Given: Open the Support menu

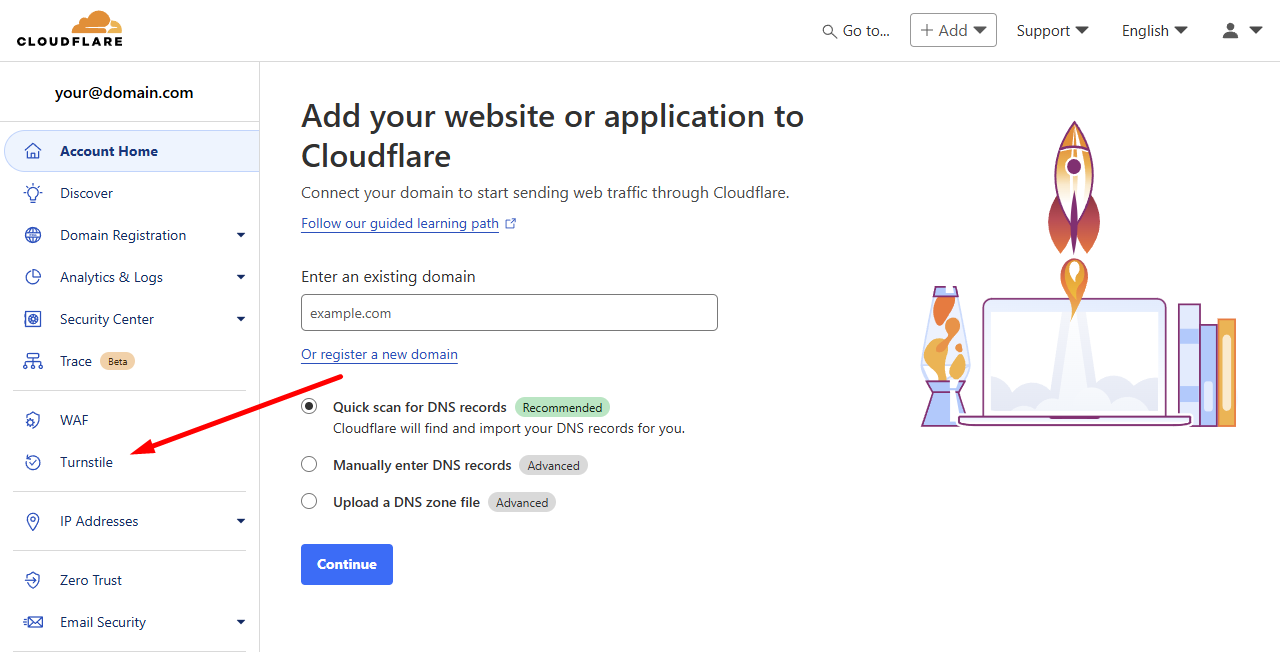Looking at the screenshot, I should (x=1052, y=31).
